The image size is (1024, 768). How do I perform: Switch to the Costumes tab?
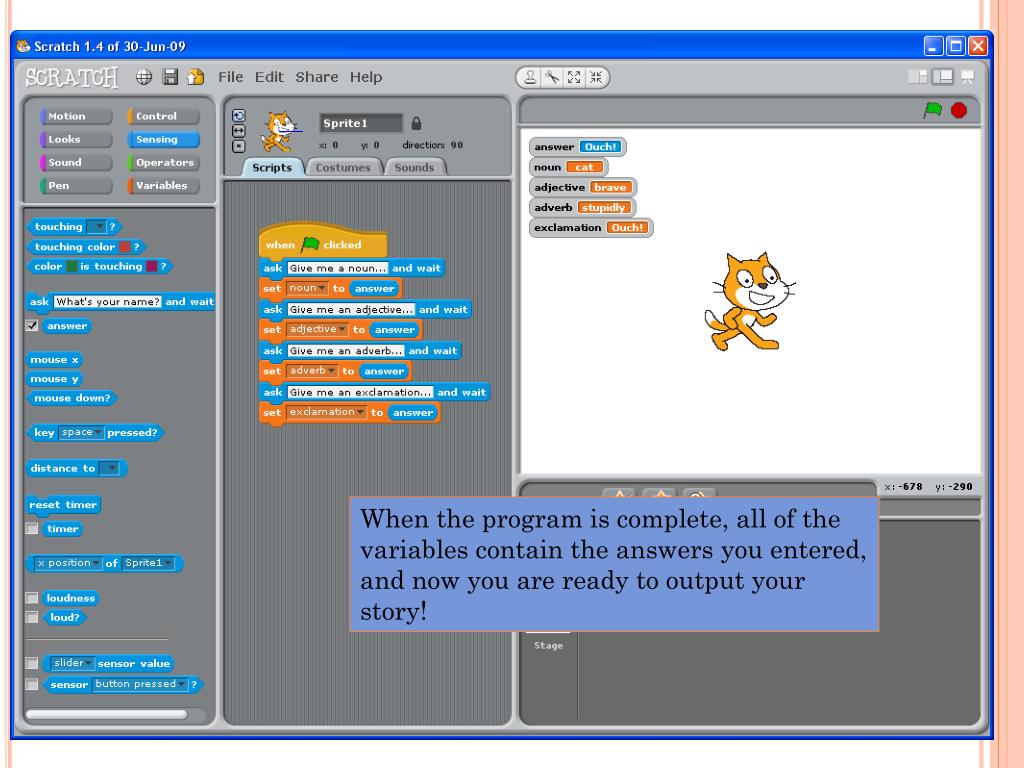click(343, 167)
